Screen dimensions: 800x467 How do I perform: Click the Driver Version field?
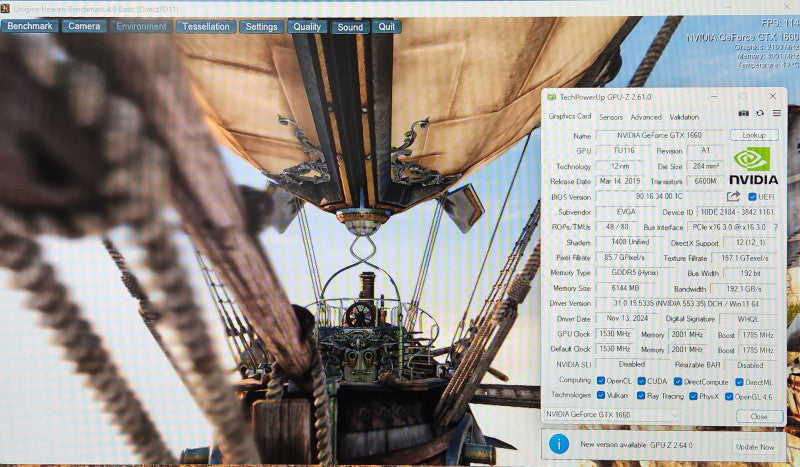coord(686,304)
